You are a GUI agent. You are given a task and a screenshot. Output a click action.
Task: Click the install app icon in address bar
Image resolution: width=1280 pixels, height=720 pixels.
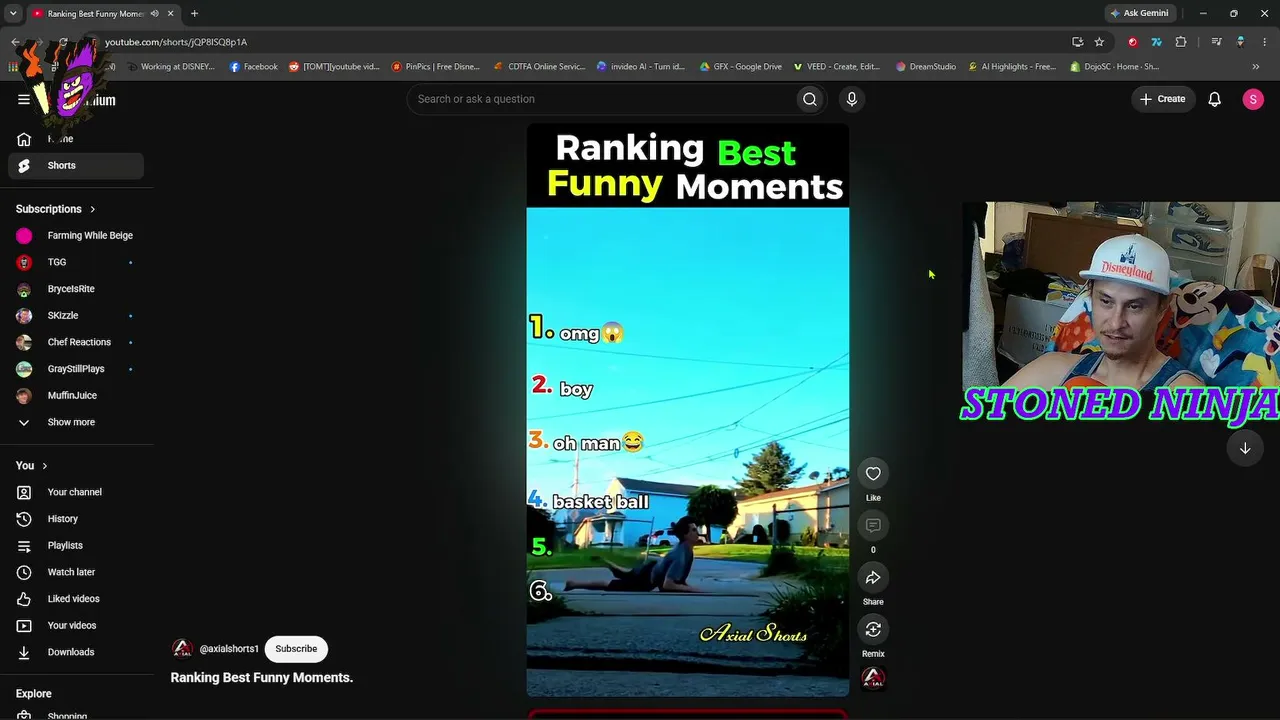(1077, 42)
